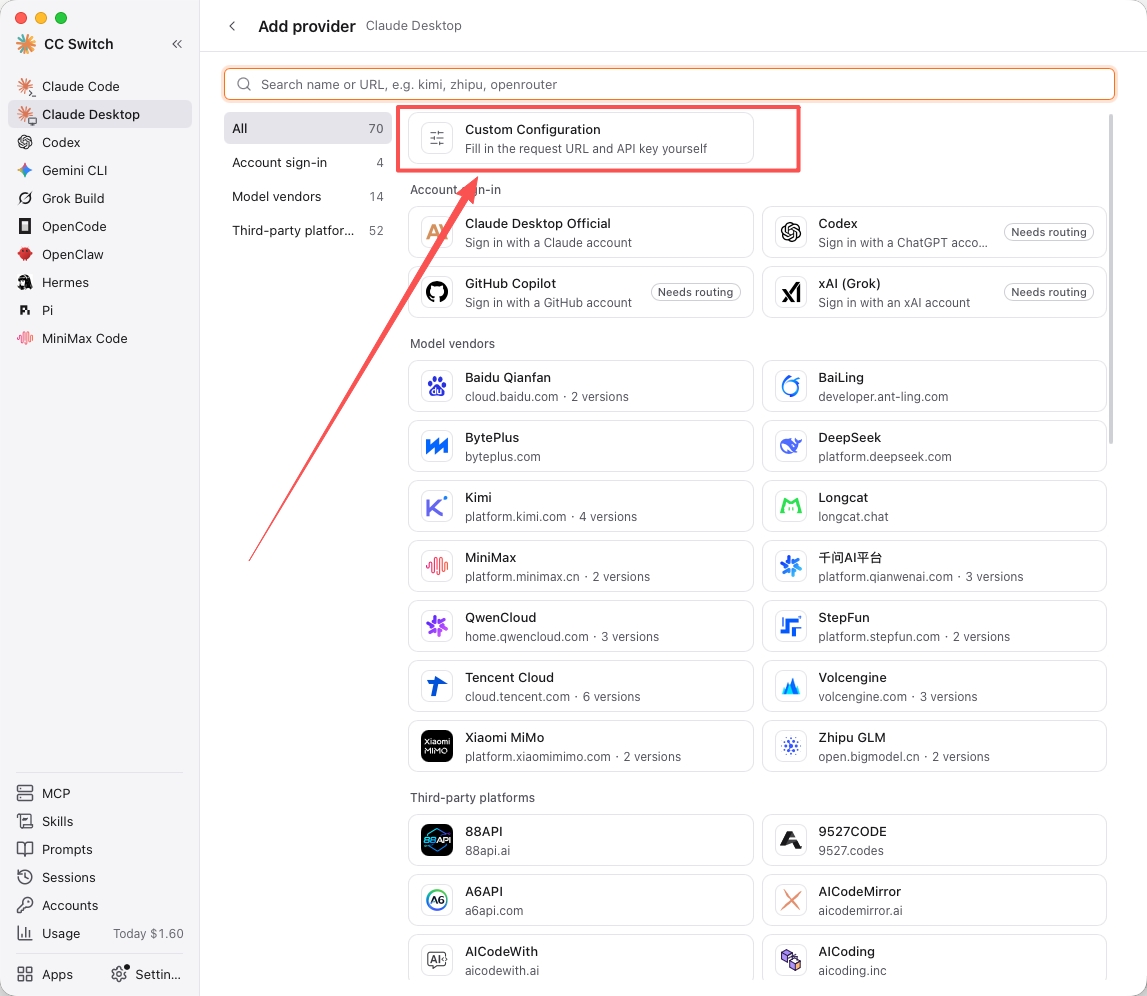Focus the provider search field

(x=669, y=84)
